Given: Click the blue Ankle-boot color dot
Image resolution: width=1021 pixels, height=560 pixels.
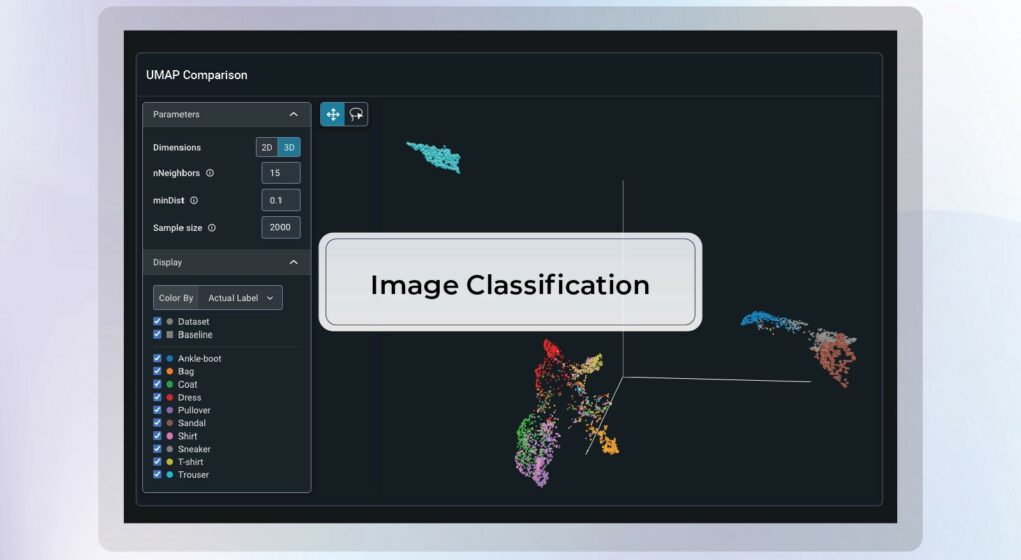Looking at the screenshot, I should tap(170, 359).
